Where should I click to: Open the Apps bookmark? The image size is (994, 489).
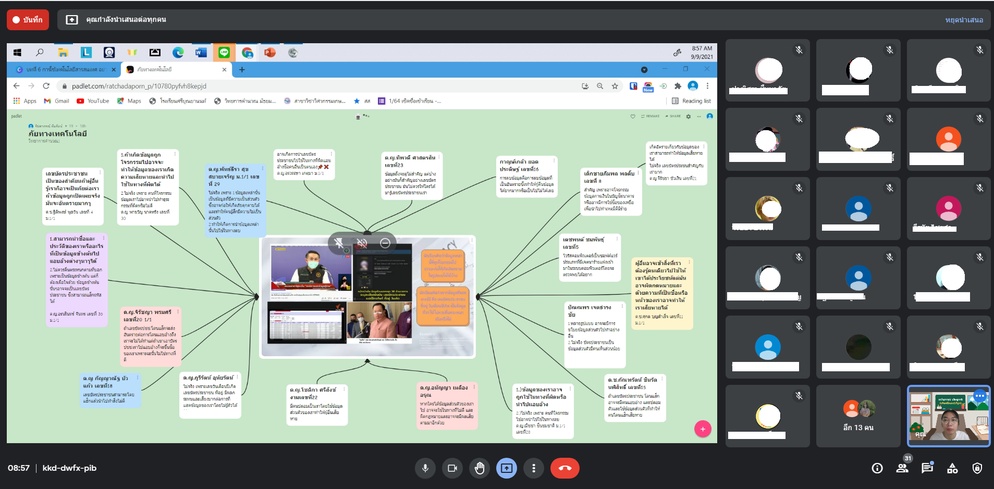[x=25, y=101]
